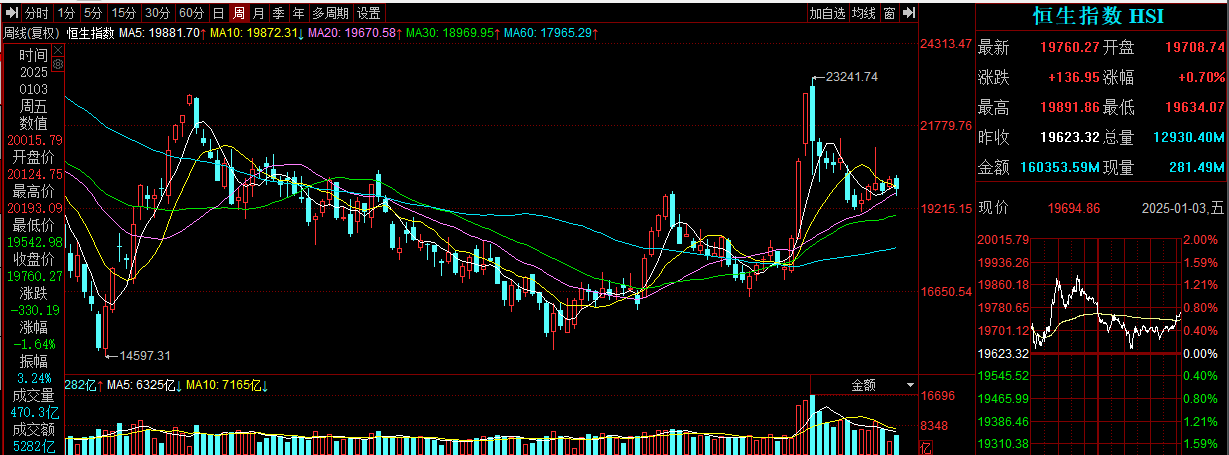
Task: Select the 30分 period tab
Action: pyautogui.click(x=157, y=13)
